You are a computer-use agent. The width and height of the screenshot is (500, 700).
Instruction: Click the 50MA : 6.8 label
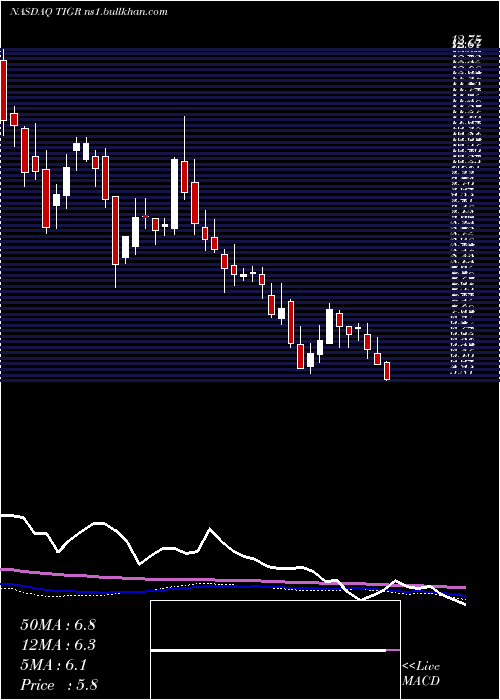[x=58, y=625]
